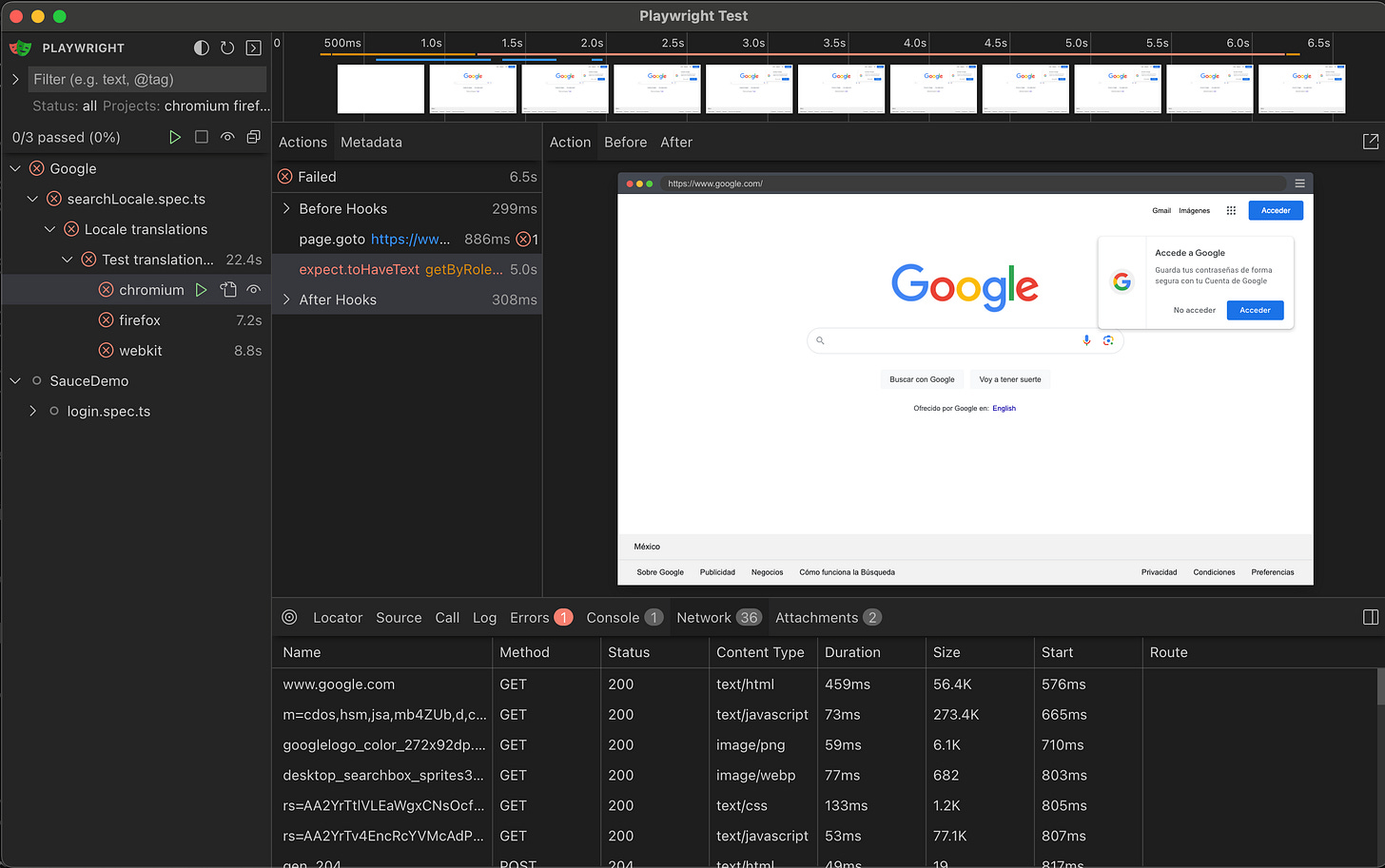Run the chromium test

(x=201, y=290)
